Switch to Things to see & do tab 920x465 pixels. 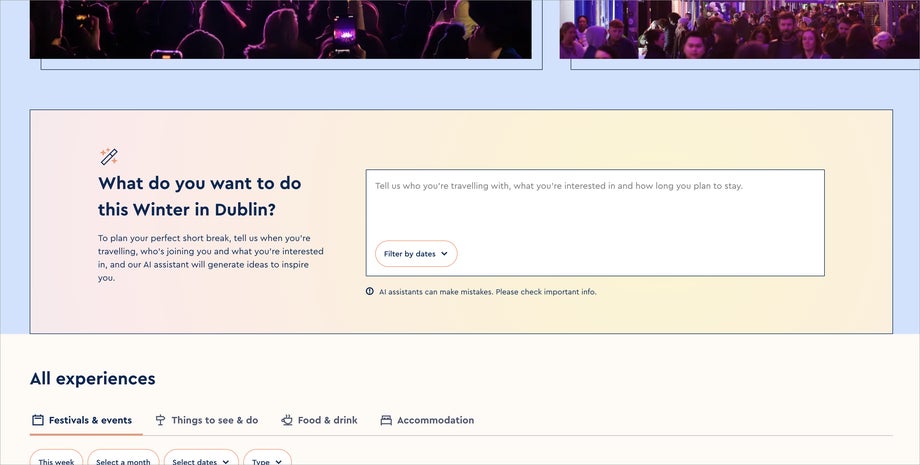[x=207, y=420]
